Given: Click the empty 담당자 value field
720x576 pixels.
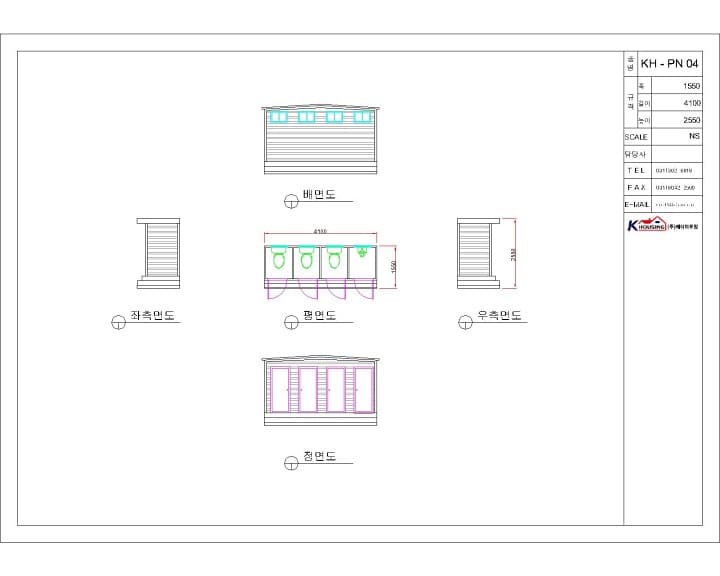Looking at the screenshot, I should point(677,154).
